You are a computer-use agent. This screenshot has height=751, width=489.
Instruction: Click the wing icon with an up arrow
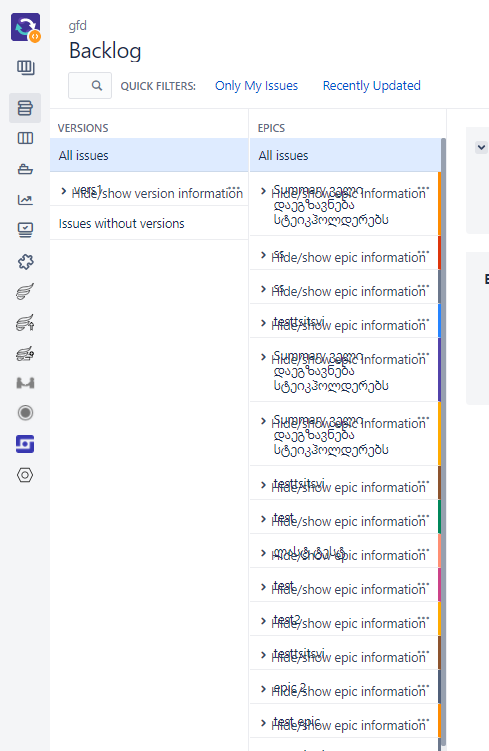pos(25,323)
